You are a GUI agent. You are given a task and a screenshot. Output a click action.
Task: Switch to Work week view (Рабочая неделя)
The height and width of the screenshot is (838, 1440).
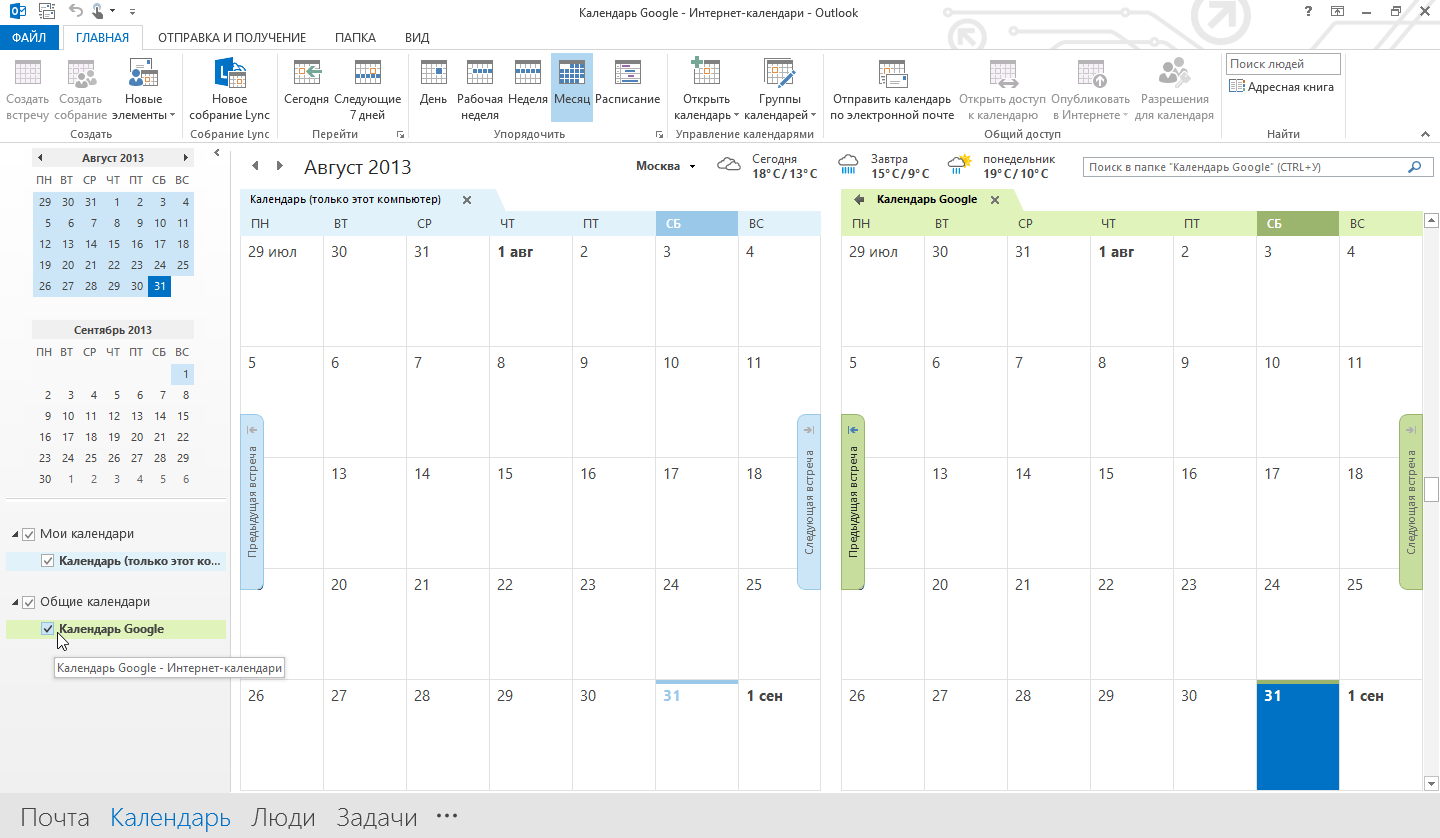tap(480, 89)
